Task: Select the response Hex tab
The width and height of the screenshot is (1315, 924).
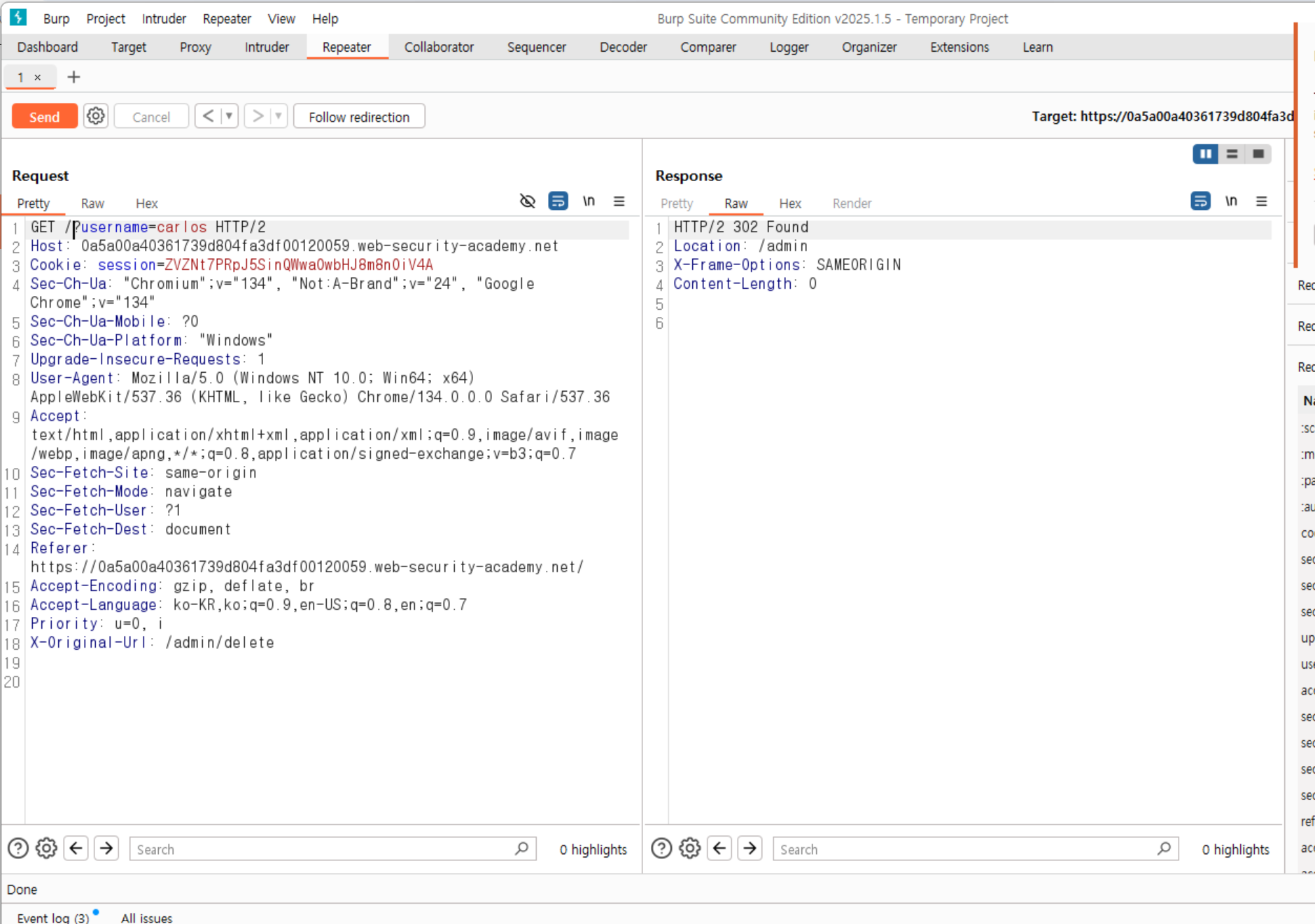Action: [x=790, y=203]
